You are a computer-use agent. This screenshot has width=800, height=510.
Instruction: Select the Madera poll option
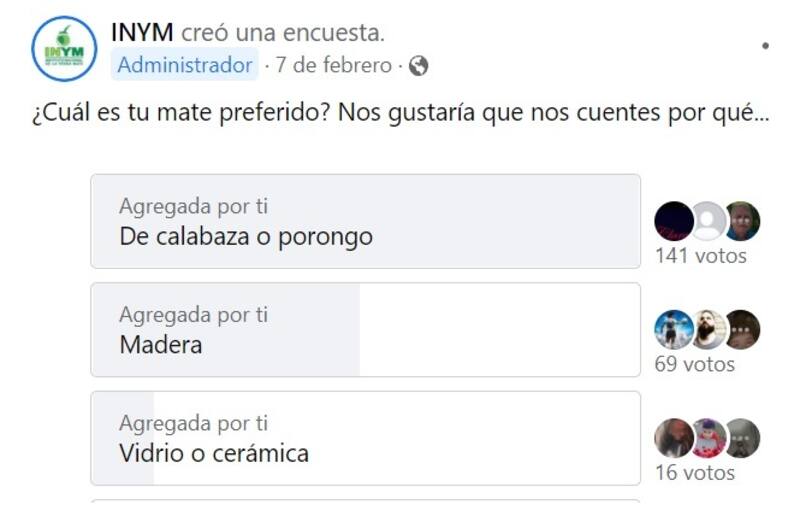tap(365, 329)
